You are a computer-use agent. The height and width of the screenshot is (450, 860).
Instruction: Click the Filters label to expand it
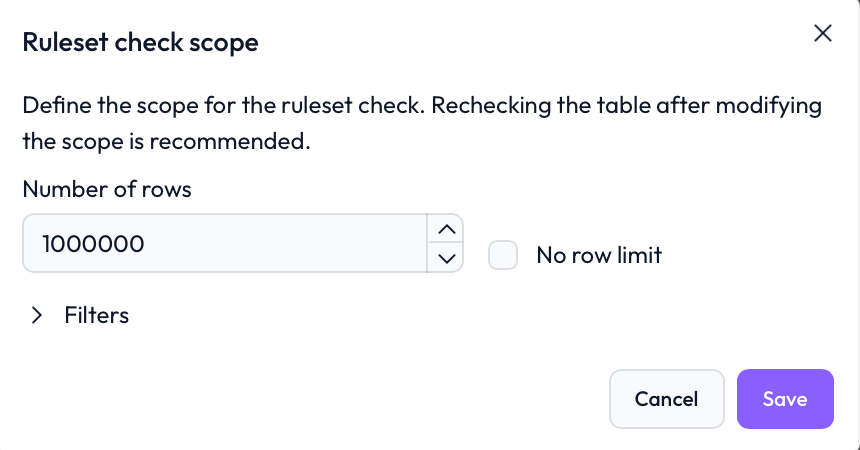(96, 315)
